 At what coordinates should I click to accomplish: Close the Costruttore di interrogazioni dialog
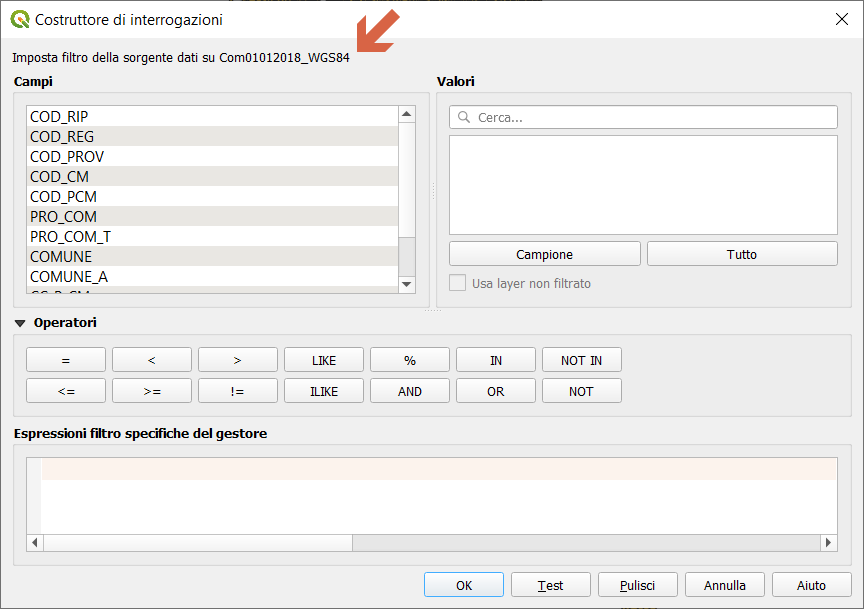[840, 19]
